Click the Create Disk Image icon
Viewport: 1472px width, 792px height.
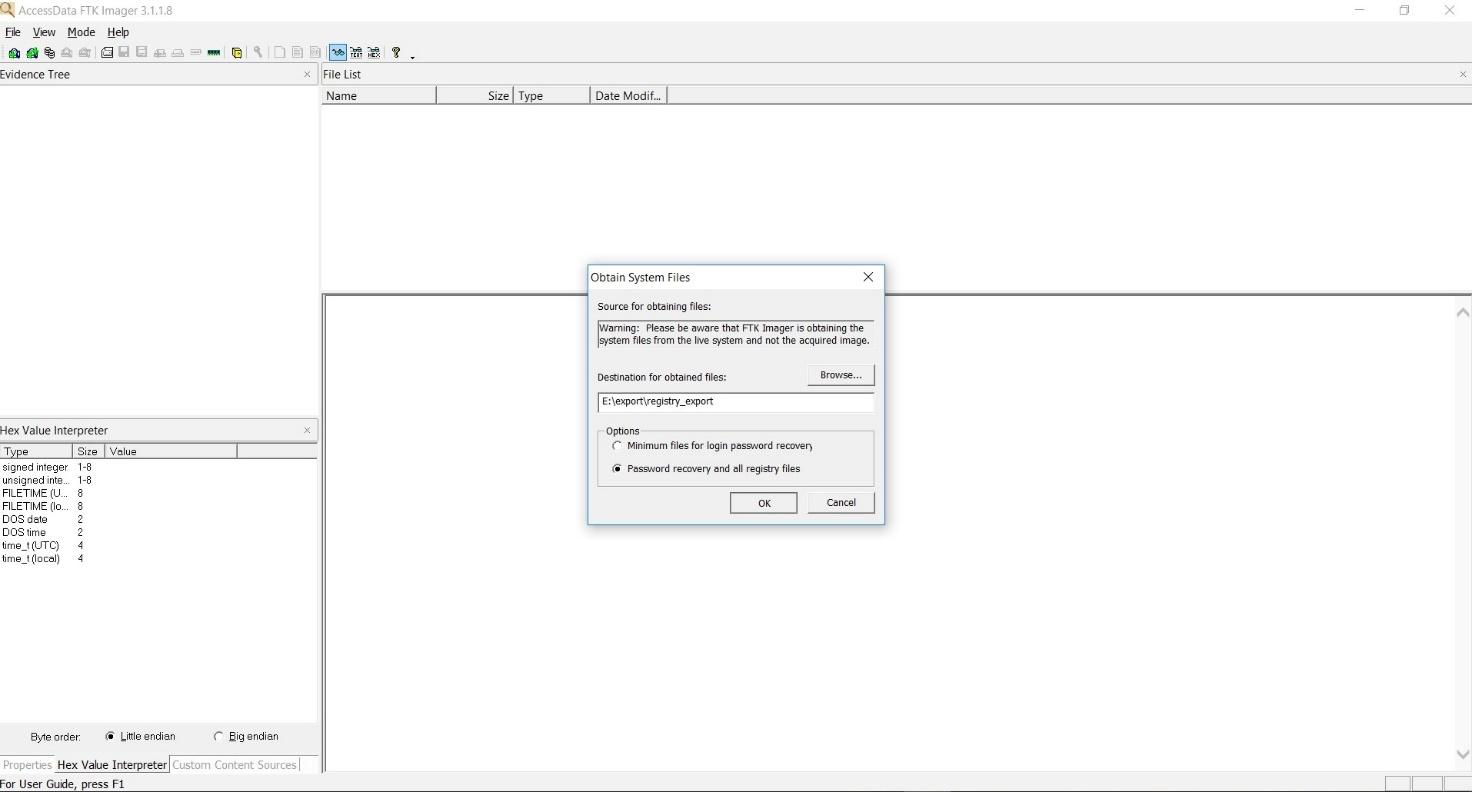click(x=107, y=53)
